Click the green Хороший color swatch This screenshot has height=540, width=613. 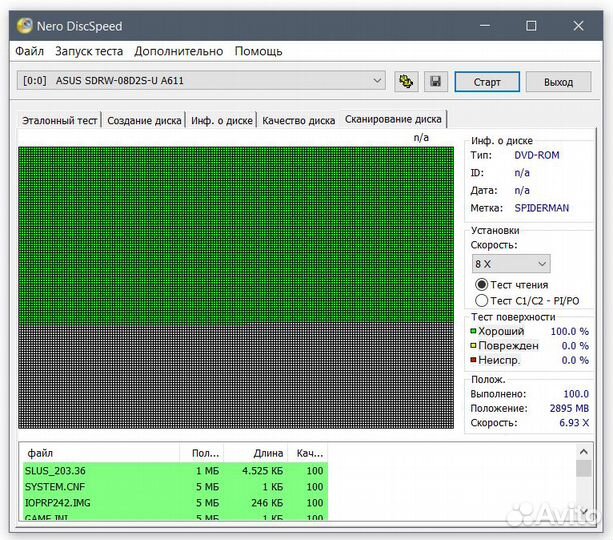[x=474, y=331]
